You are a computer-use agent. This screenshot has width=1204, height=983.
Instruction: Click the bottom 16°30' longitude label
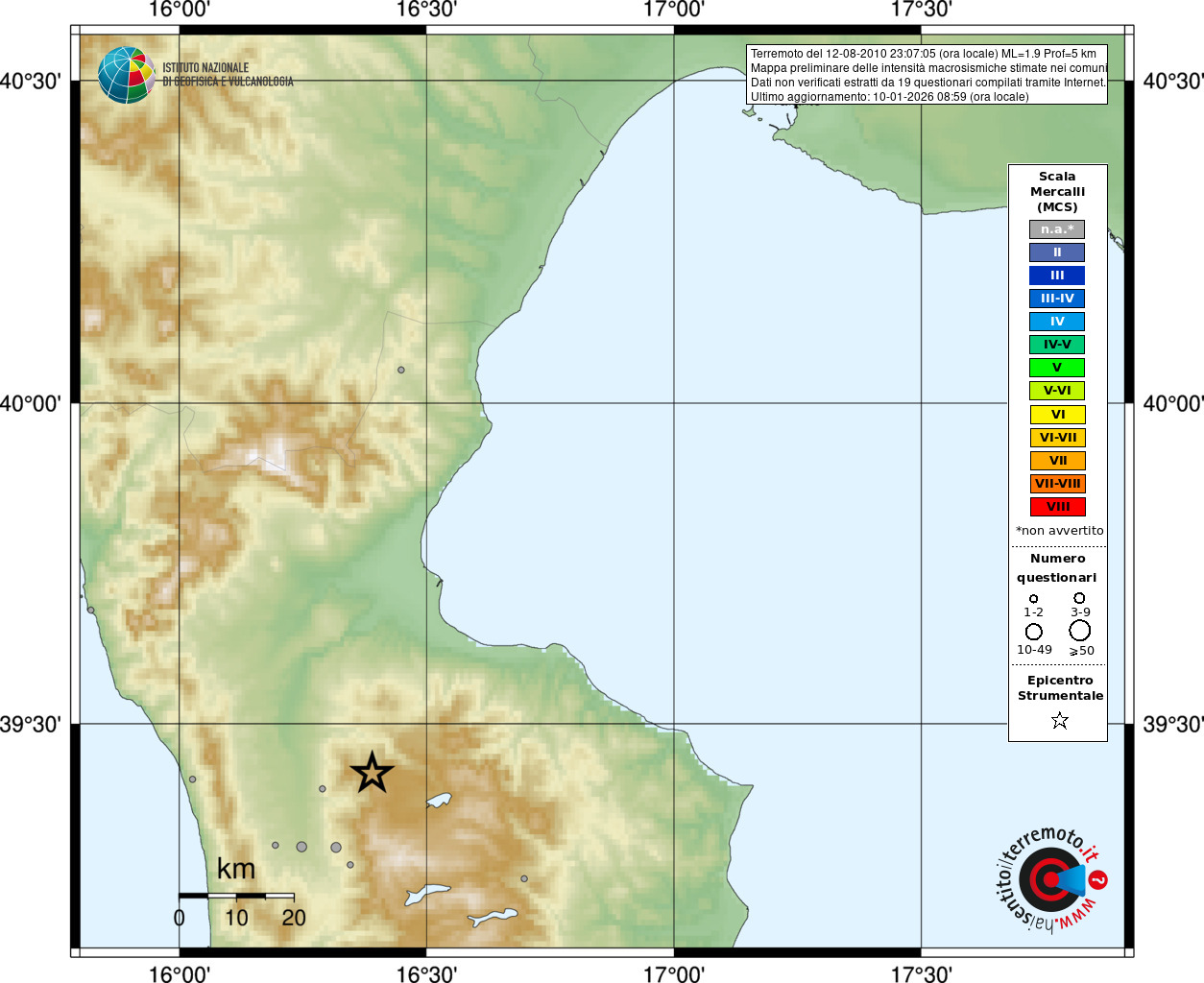click(426, 974)
